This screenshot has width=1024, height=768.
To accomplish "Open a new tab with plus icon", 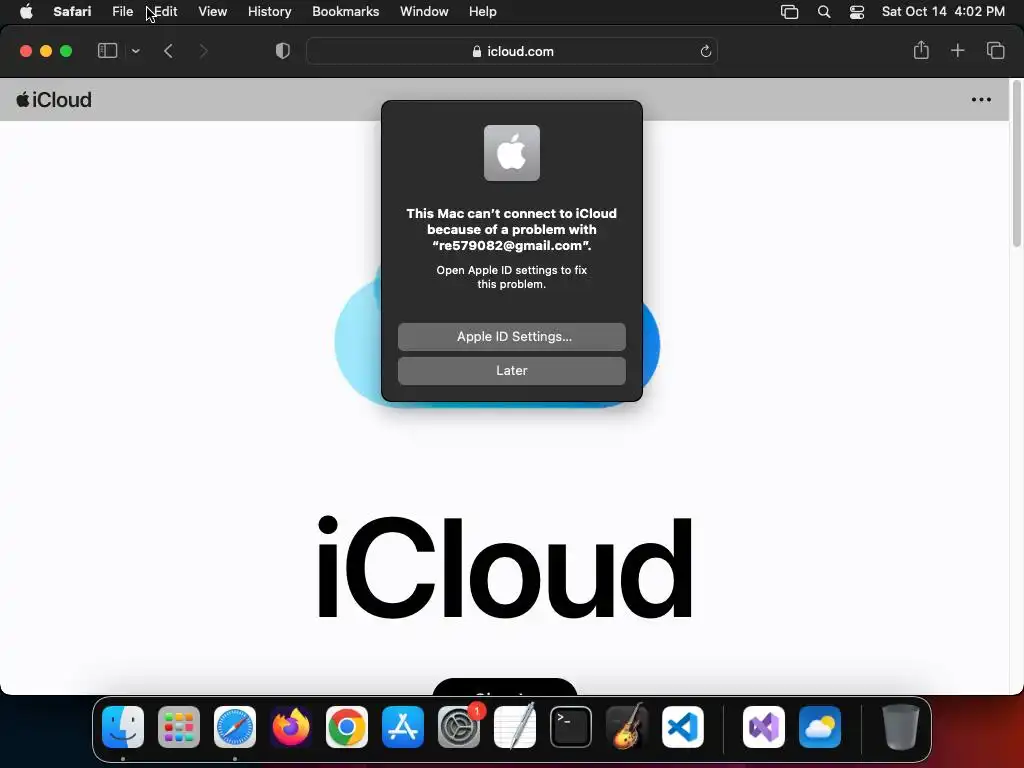I will (x=957, y=50).
